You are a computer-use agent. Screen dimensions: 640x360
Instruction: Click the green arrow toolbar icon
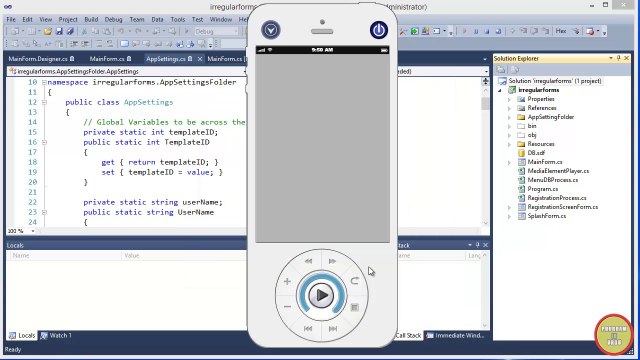pos(415,31)
